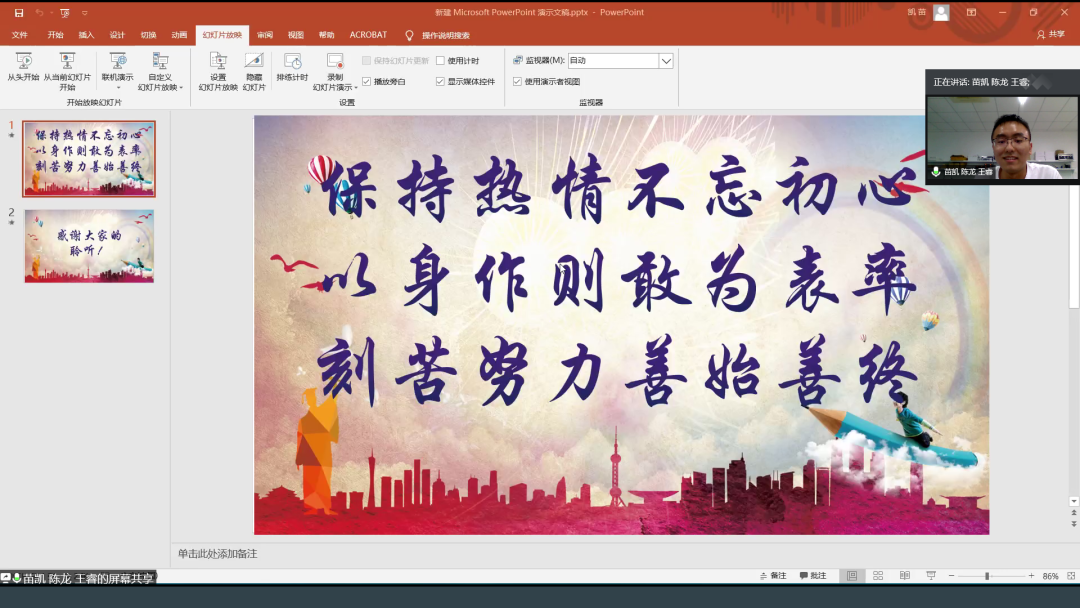Click the Share (共享) button

[1050, 35]
